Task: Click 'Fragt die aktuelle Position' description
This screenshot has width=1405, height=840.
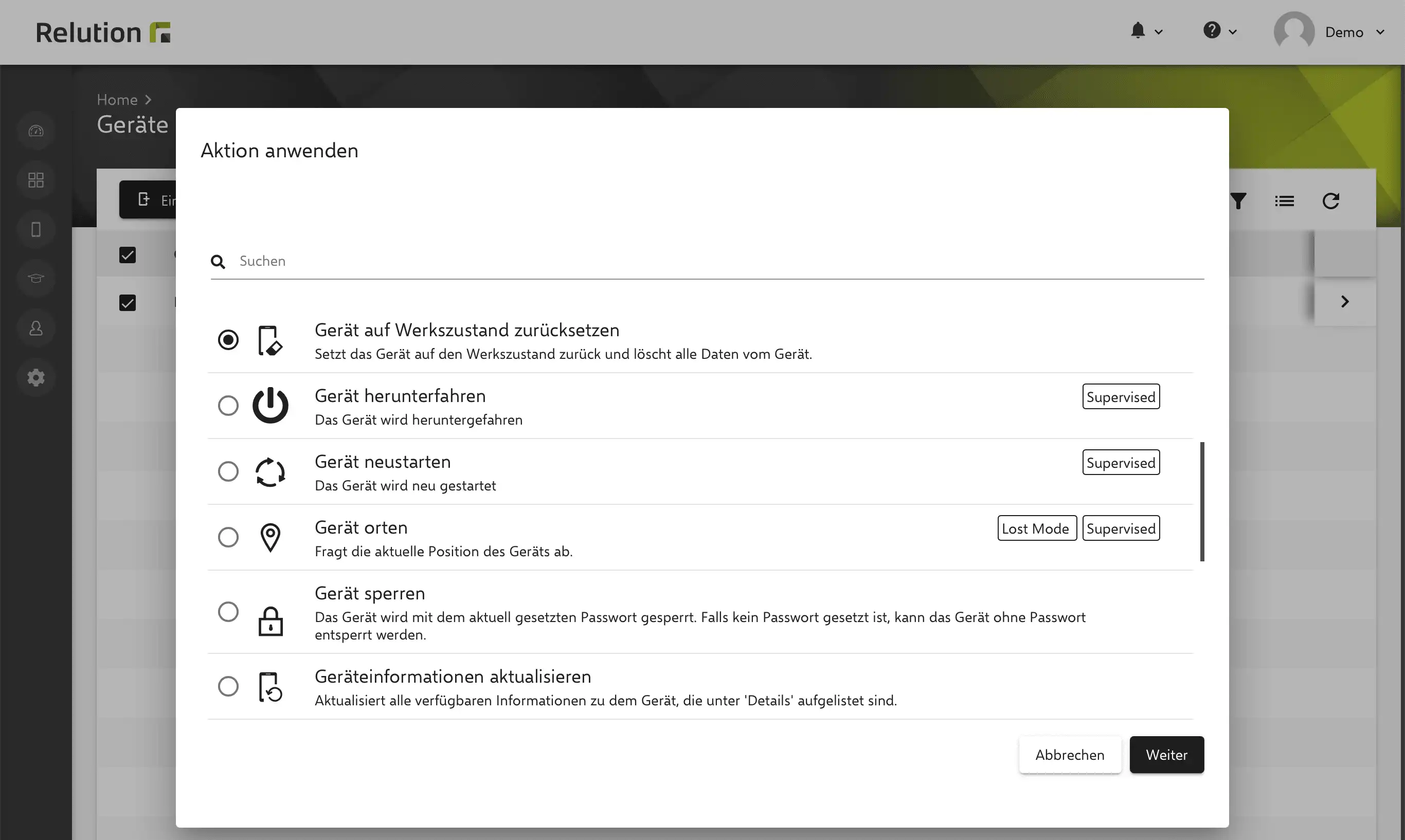Action: click(x=443, y=551)
